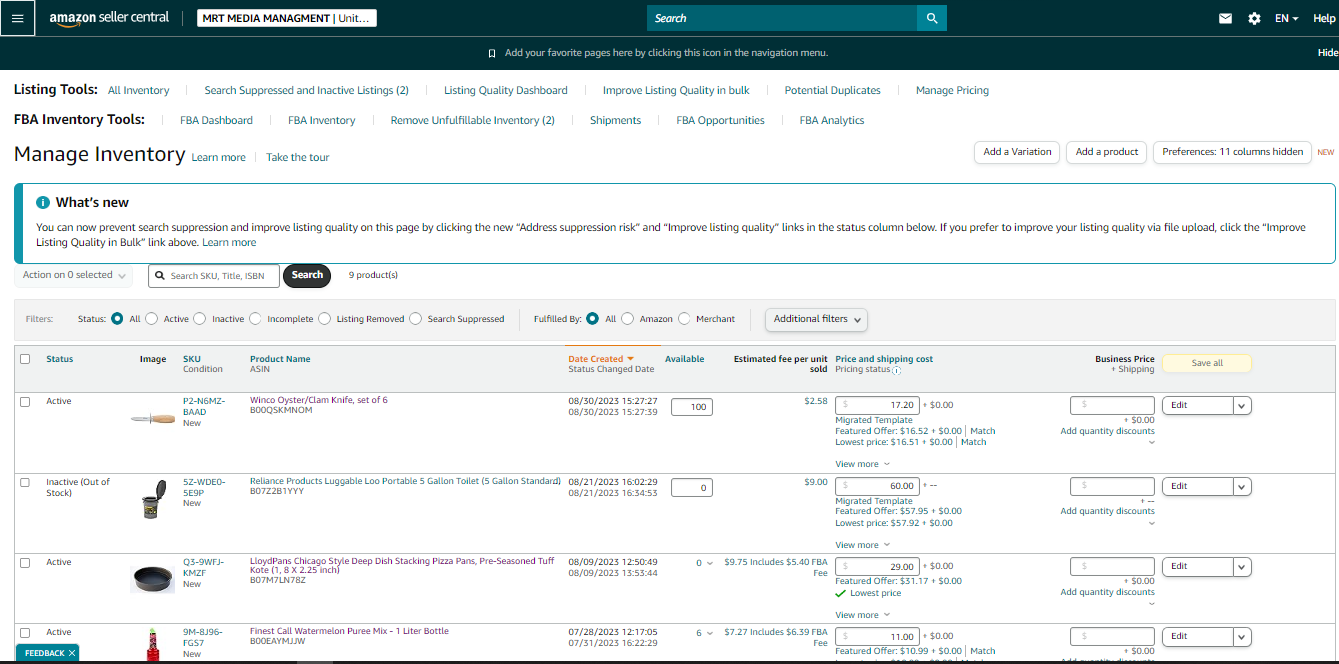Open the Action on 0 selected dropdown
This screenshot has width=1339, height=664.
click(74, 275)
